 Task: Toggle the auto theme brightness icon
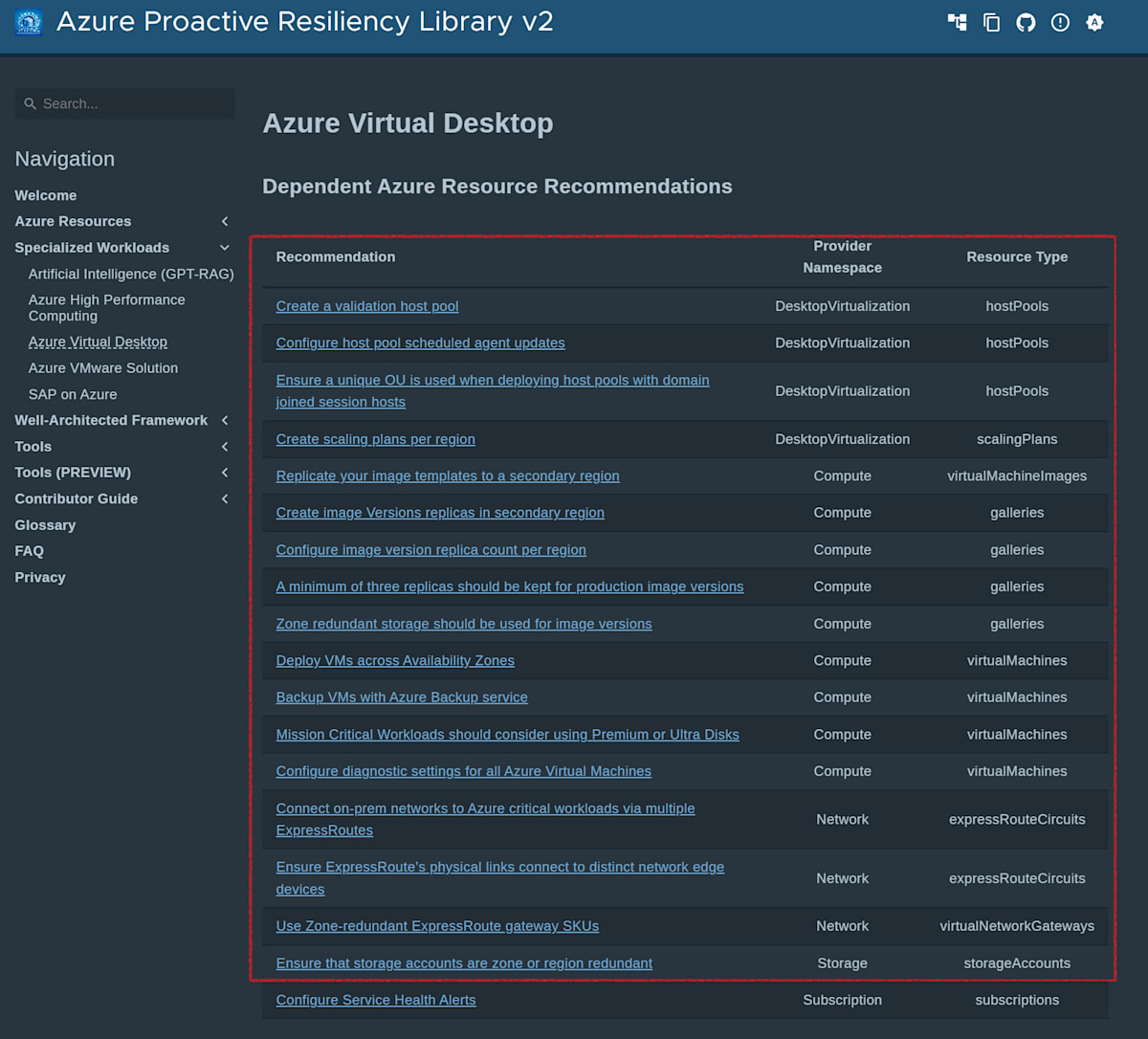pyautogui.click(x=1094, y=22)
